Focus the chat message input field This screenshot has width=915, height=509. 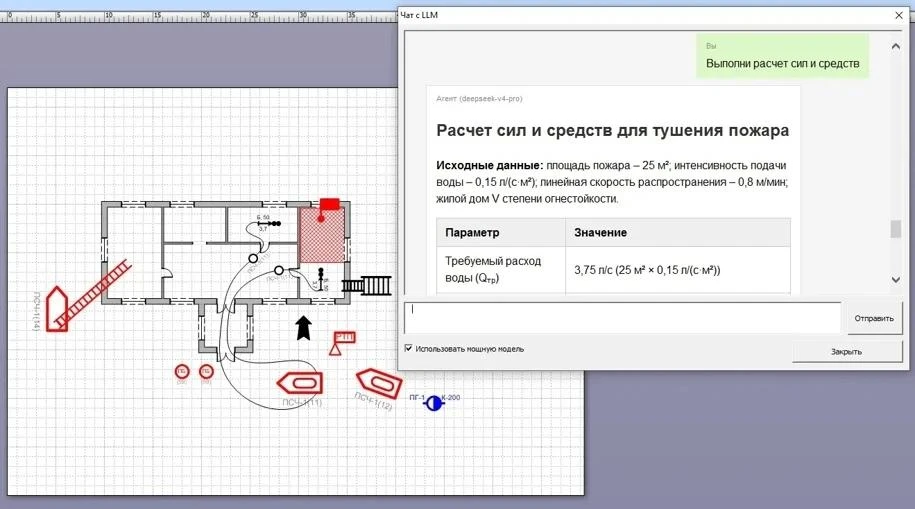[x=623, y=318]
